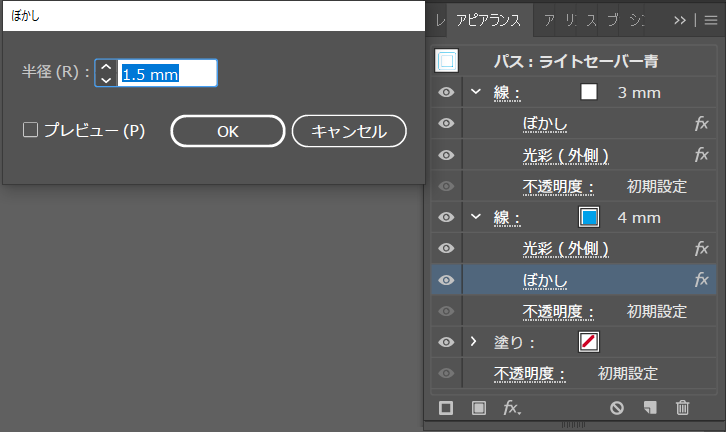Switch to the truncated ア panel tab

tap(549, 20)
